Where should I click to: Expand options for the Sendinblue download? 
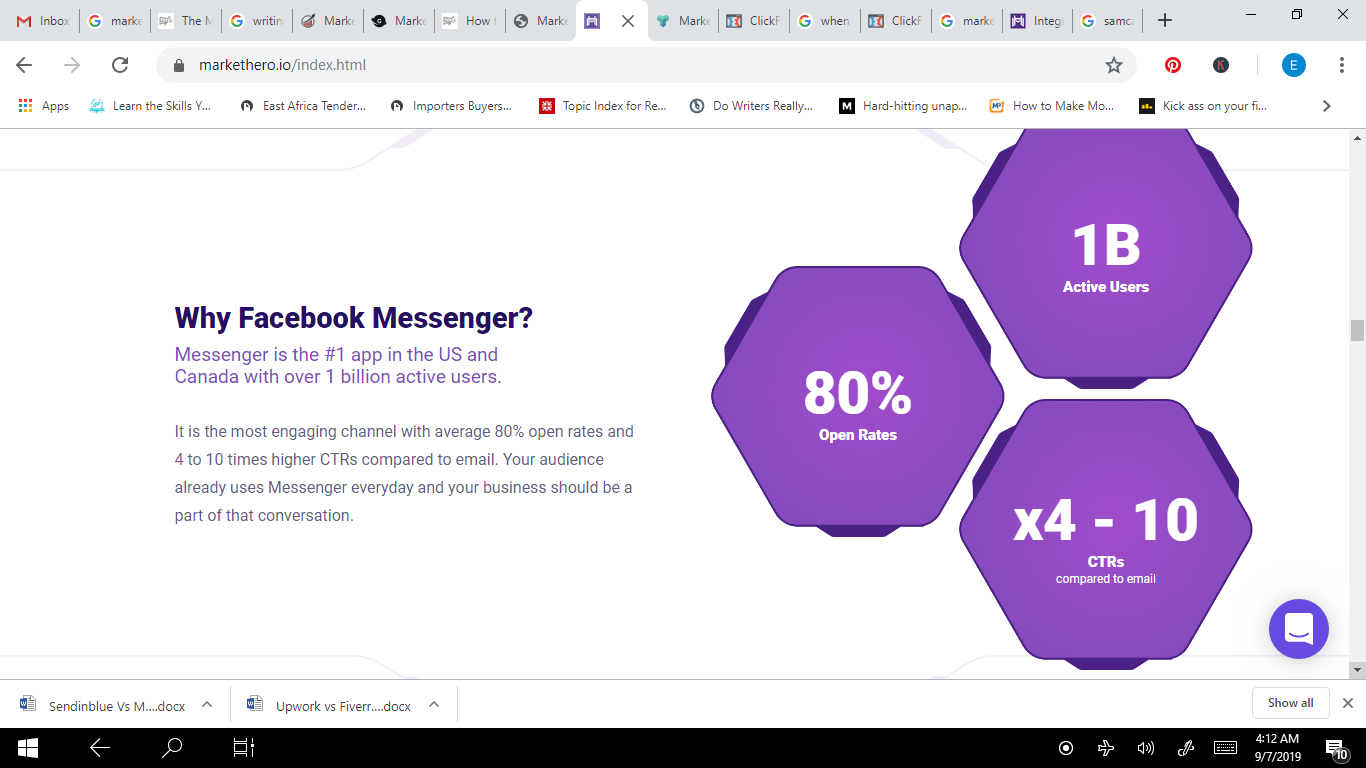[x=207, y=704]
